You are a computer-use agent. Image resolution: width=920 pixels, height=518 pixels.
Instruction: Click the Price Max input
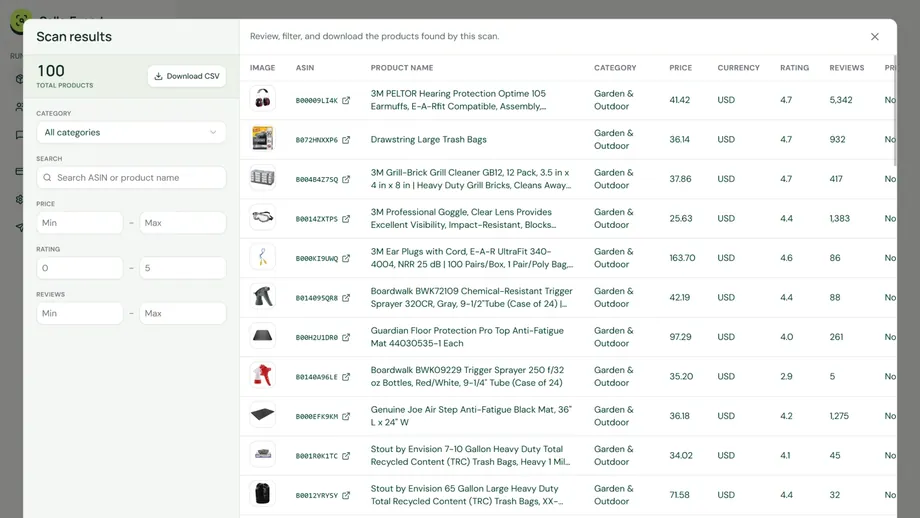click(x=182, y=223)
